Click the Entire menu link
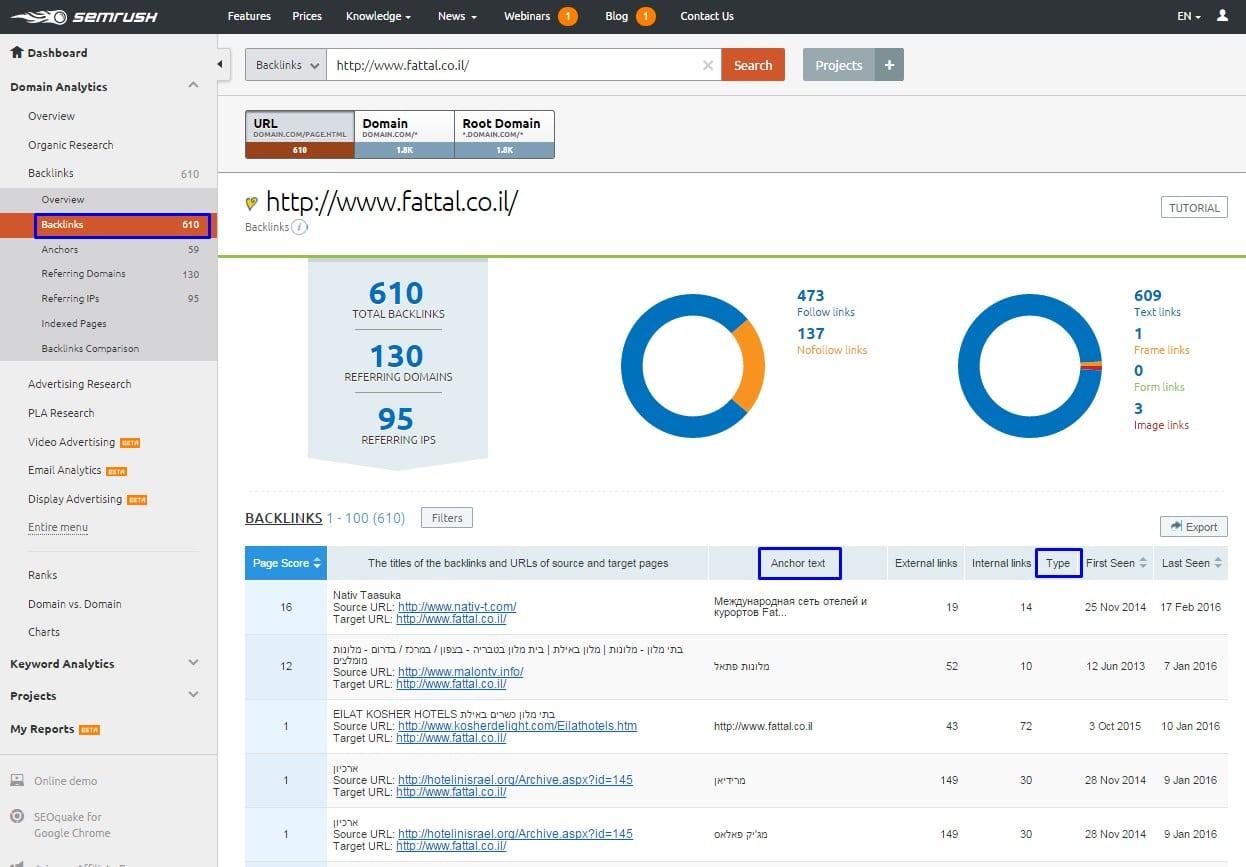The width and height of the screenshot is (1246, 867). (58, 527)
